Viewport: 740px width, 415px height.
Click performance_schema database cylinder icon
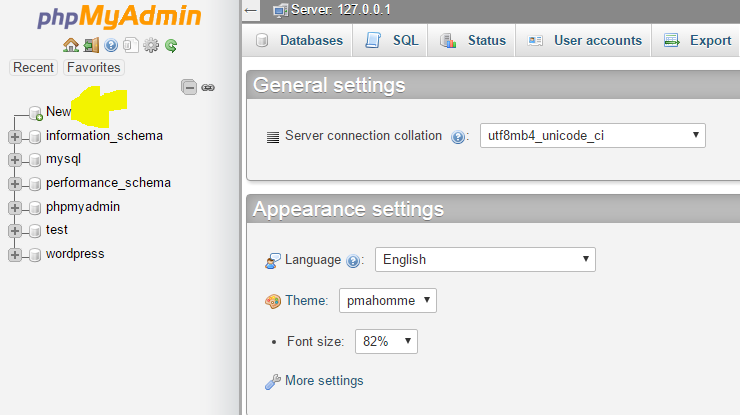(34, 184)
